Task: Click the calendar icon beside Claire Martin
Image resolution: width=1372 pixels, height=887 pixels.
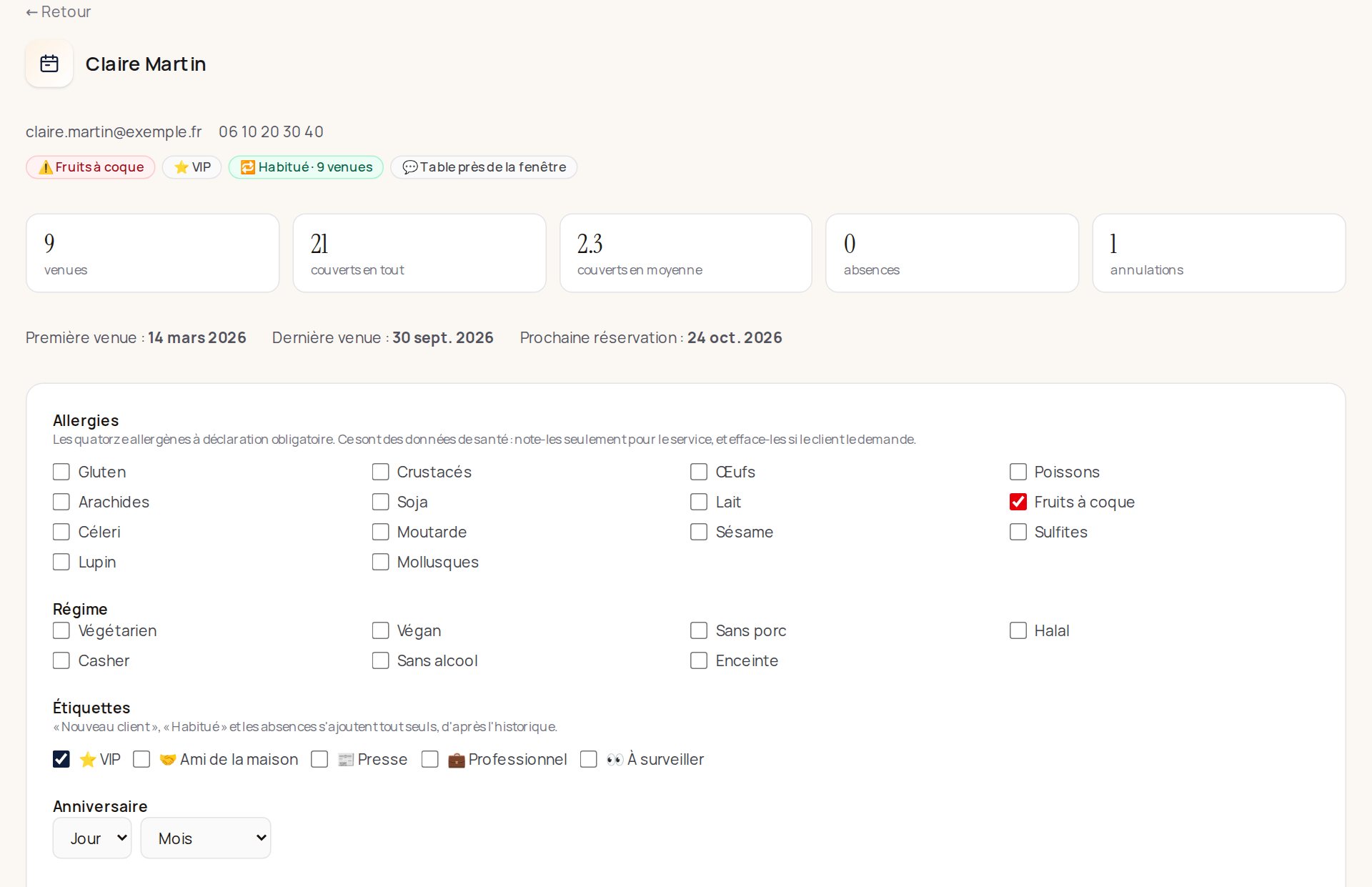Action: 49,64
